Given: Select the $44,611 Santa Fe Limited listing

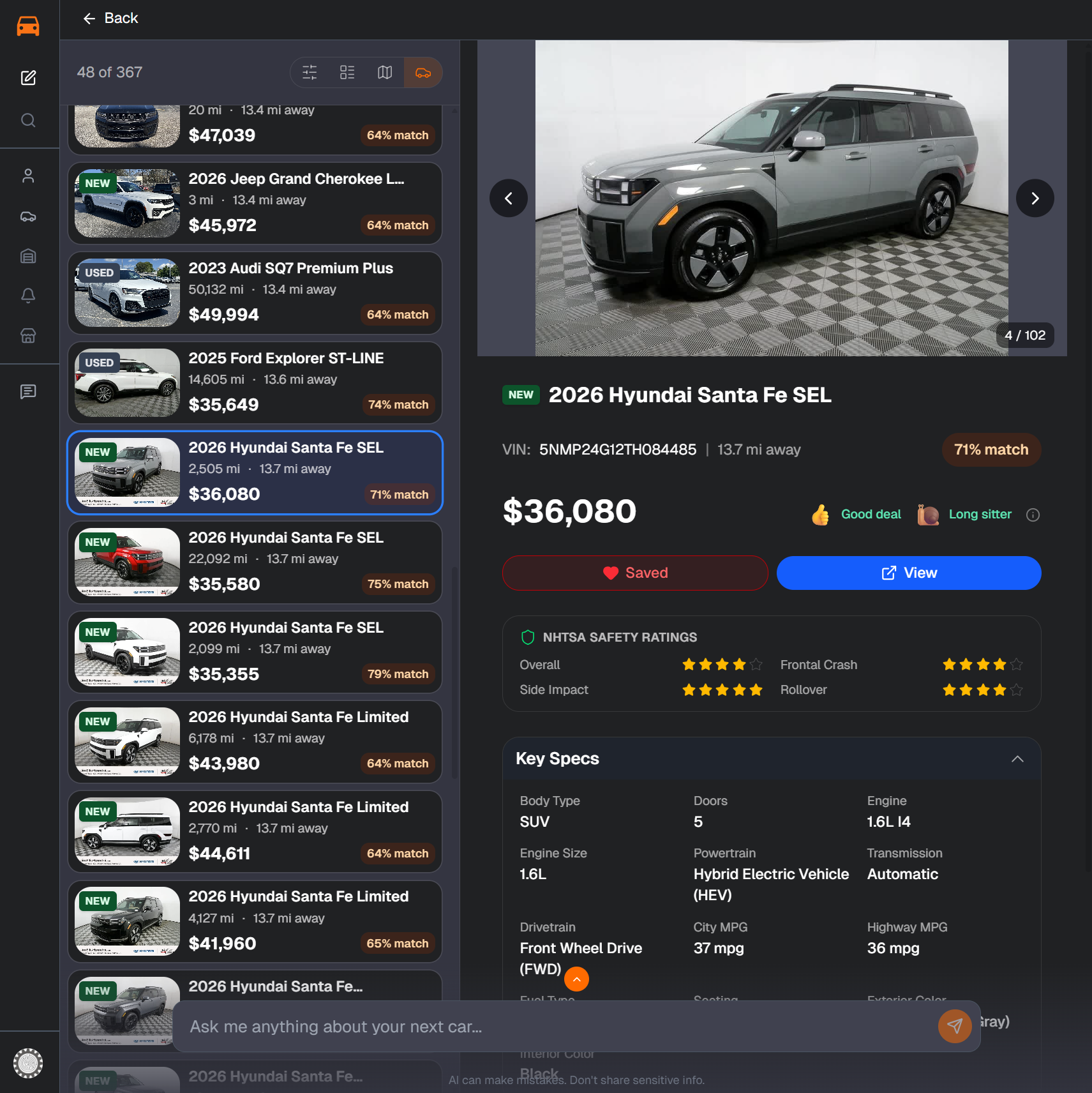Looking at the screenshot, I should [x=255, y=832].
